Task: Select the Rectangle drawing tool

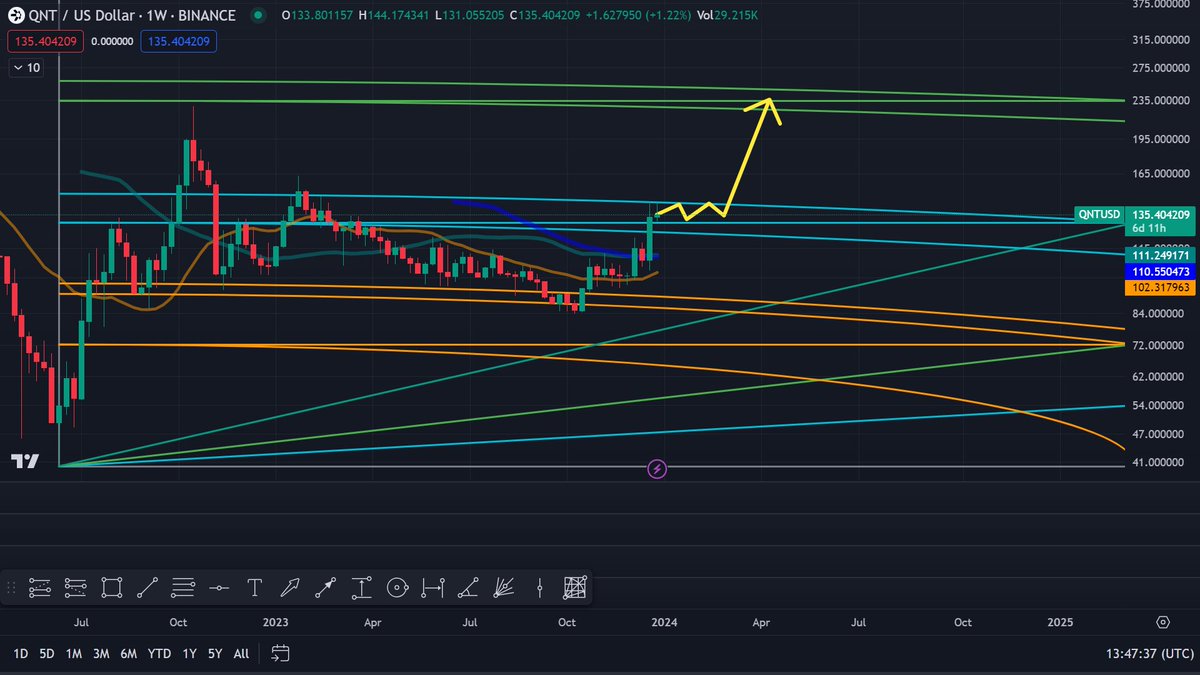Action: 111,588
